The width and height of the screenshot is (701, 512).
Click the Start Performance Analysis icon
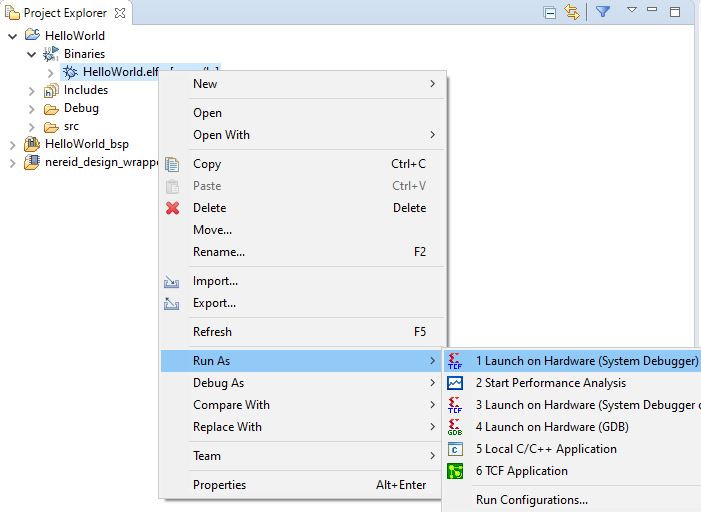click(456, 383)
